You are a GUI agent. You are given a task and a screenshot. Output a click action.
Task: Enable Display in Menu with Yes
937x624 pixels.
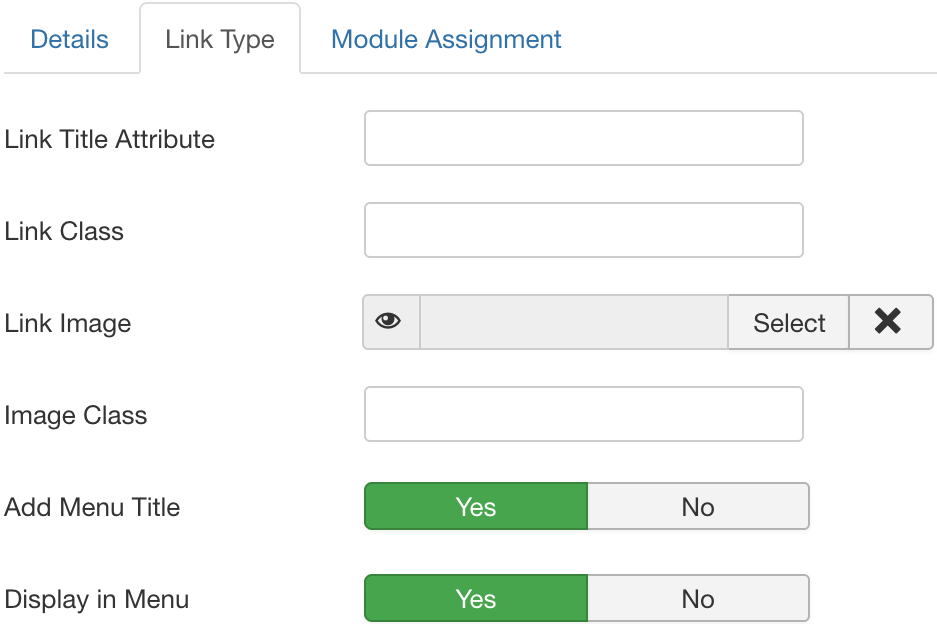coord(476,599)
